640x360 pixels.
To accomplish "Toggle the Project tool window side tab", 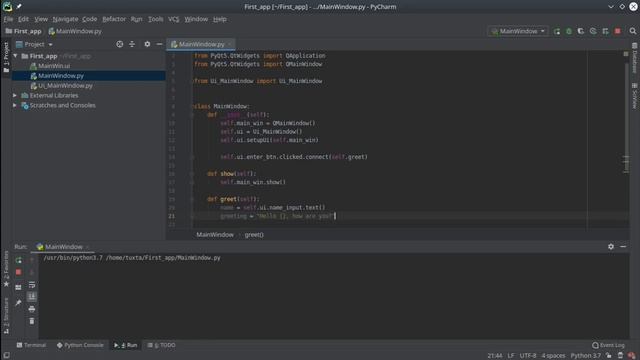I will [x=6, y=58].
